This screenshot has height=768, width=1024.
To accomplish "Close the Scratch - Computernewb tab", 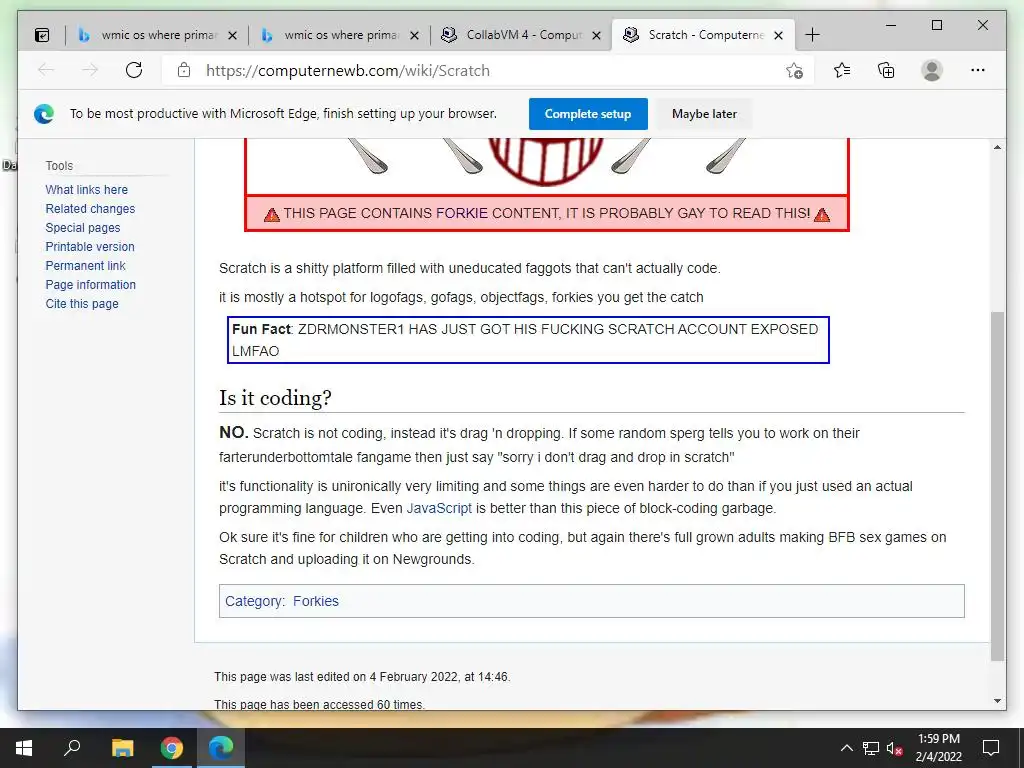I will click(778, 35).
